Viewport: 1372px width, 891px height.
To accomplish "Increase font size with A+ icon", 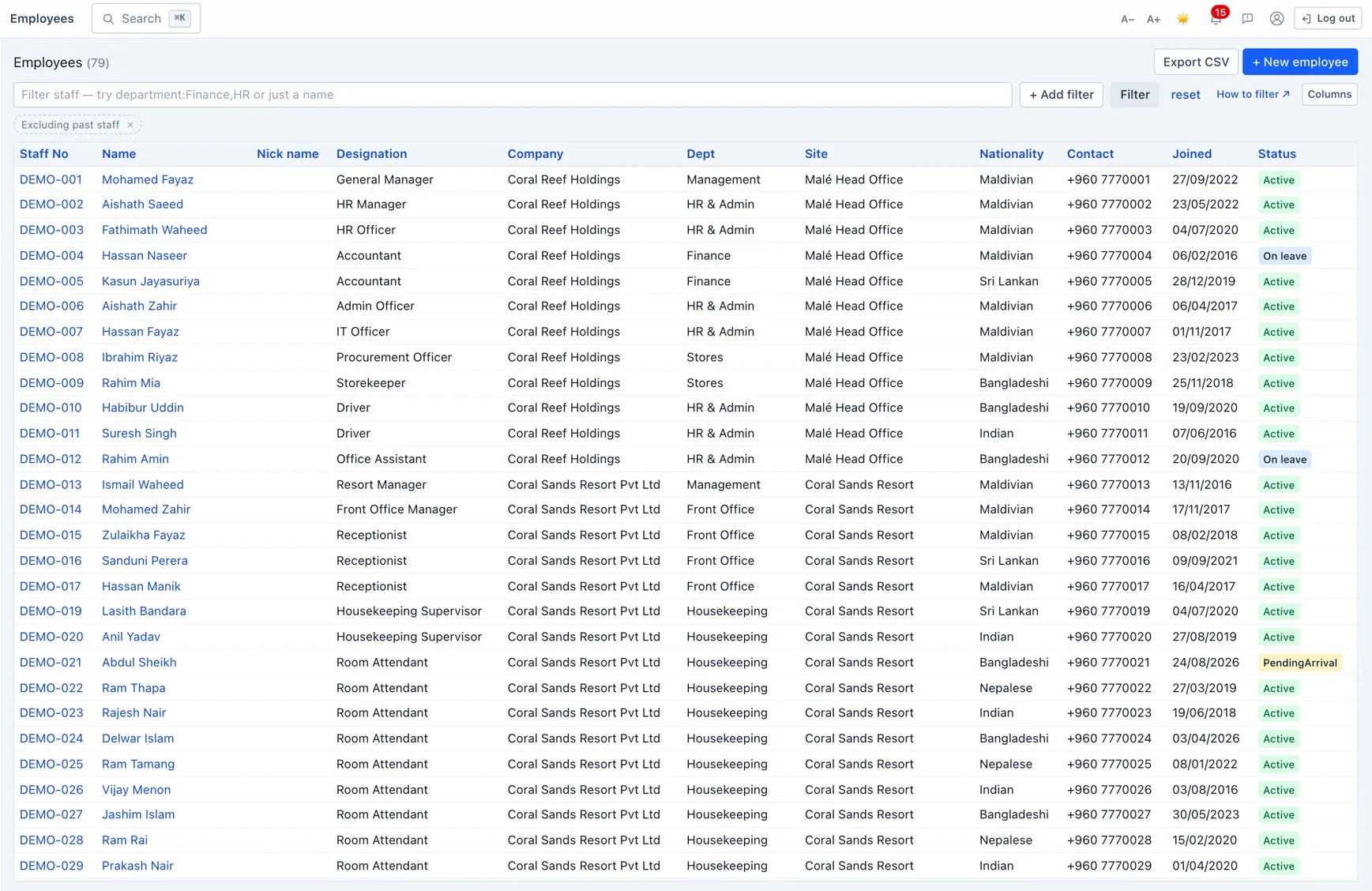I will (1153, 19).
